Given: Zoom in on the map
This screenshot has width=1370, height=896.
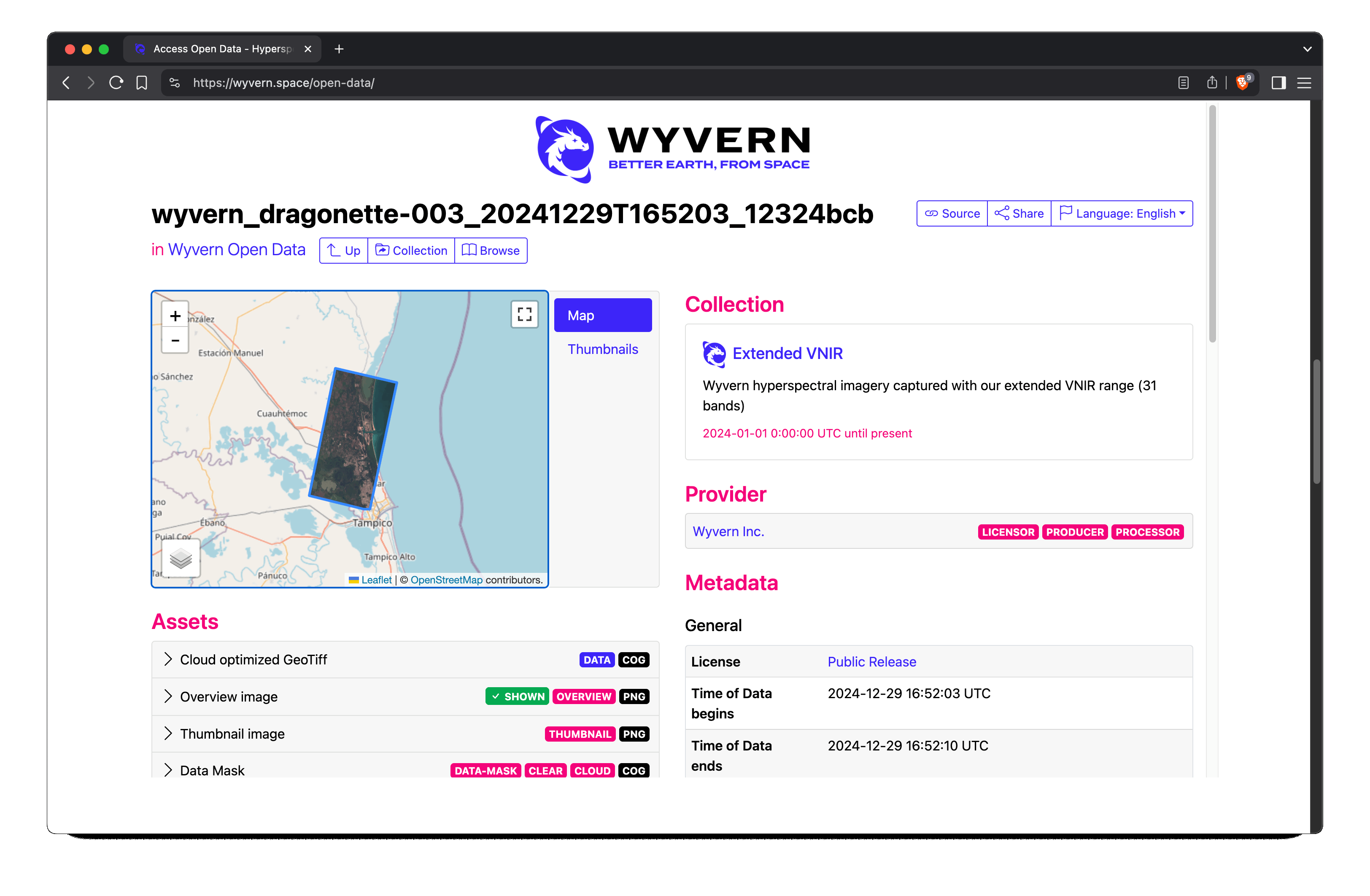Looking at the screenshot, I should pos(175,316).
